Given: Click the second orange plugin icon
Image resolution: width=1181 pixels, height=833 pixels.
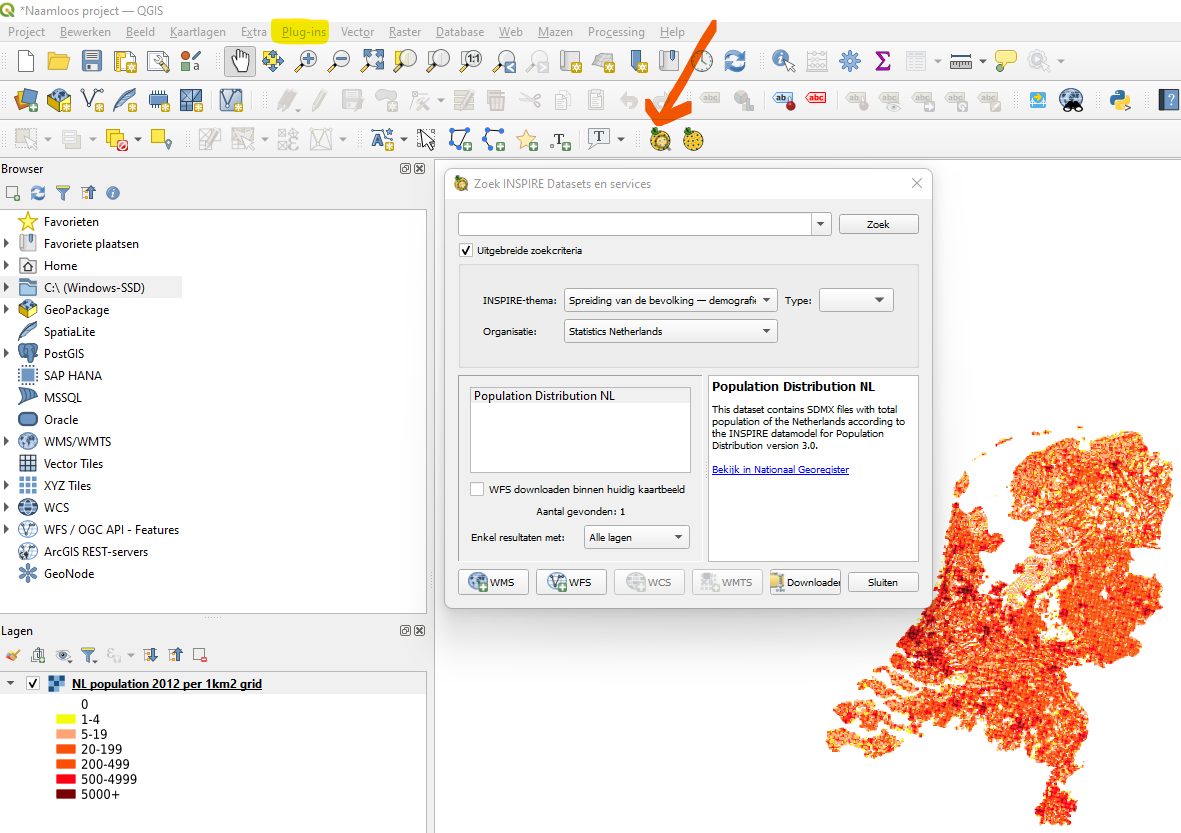Looking at the screenshot, I should (693, 140).
